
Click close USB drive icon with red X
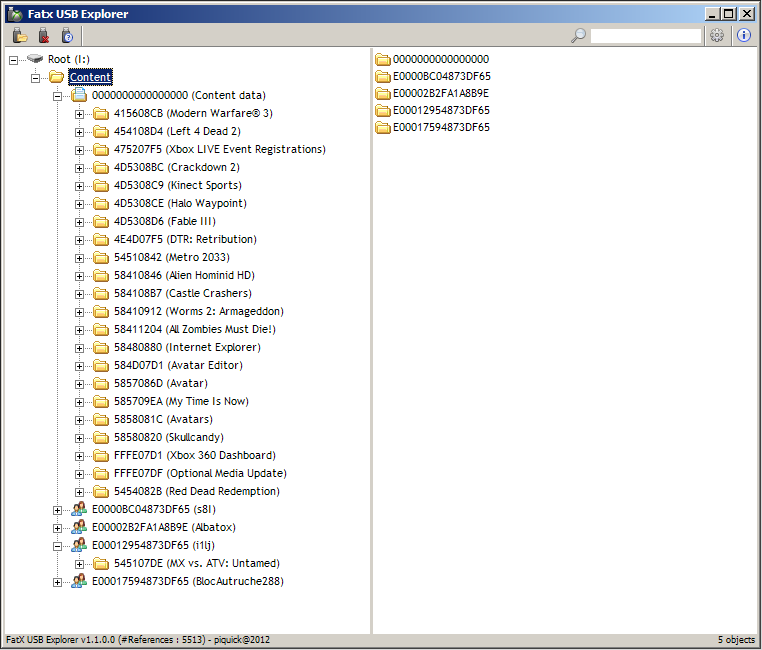(44, 35)
